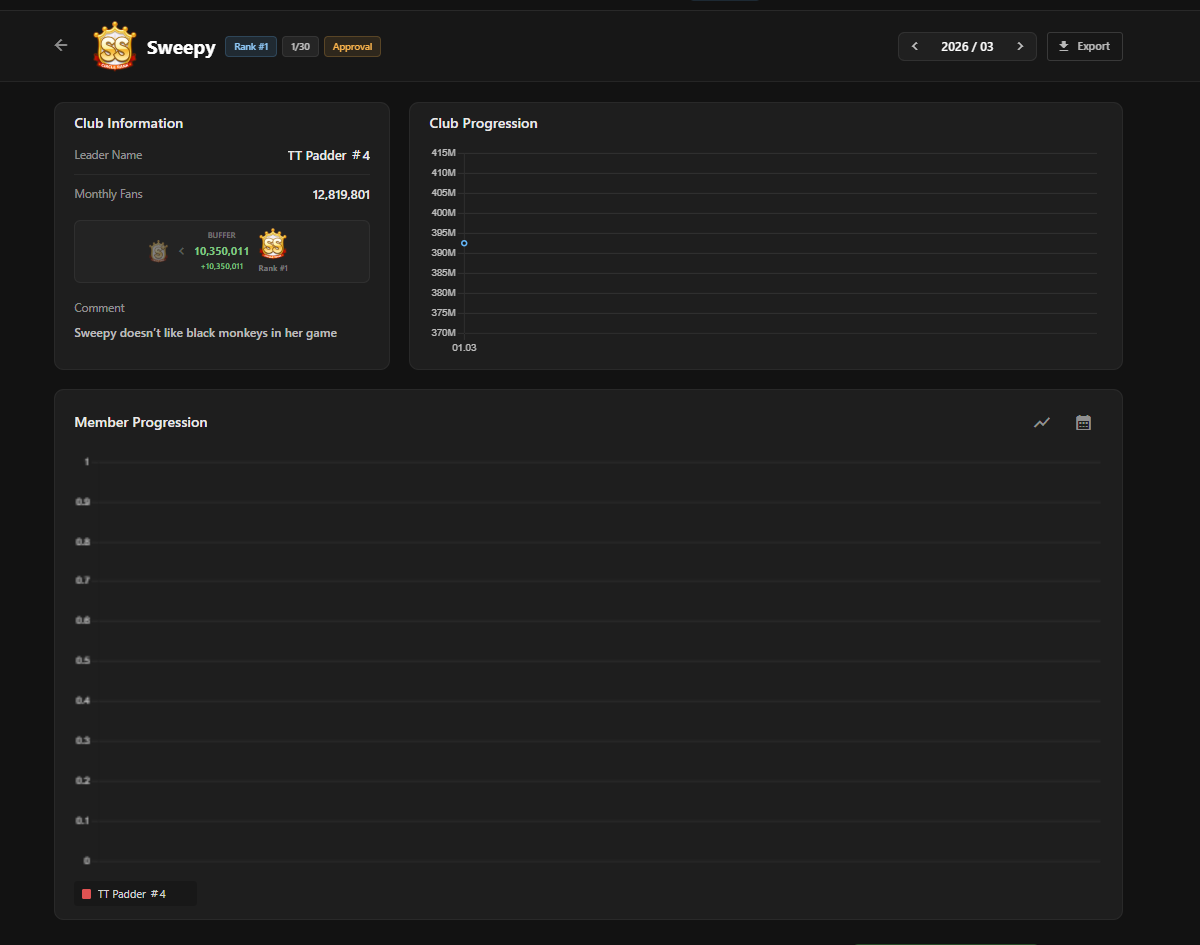Switch Member Progression to calendar view

tap(1083, 423)
